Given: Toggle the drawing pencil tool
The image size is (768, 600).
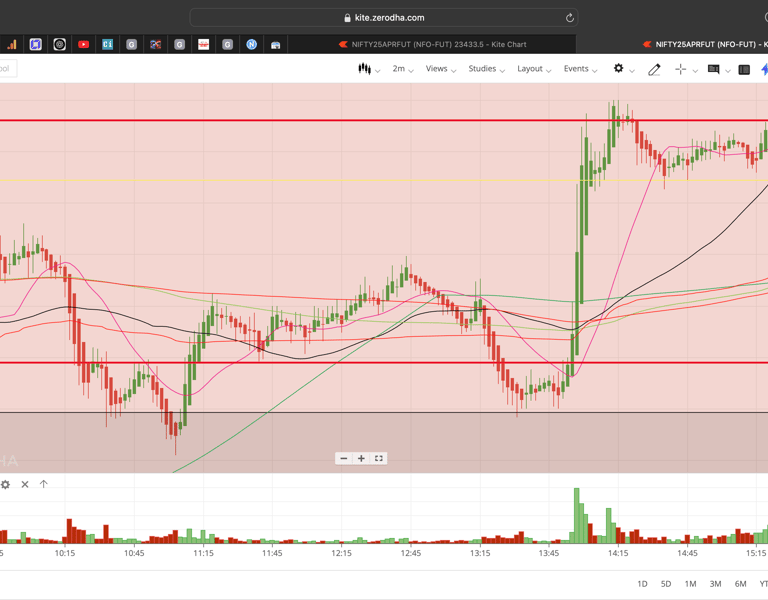Looking at the screenshot, I should [654, 70].
